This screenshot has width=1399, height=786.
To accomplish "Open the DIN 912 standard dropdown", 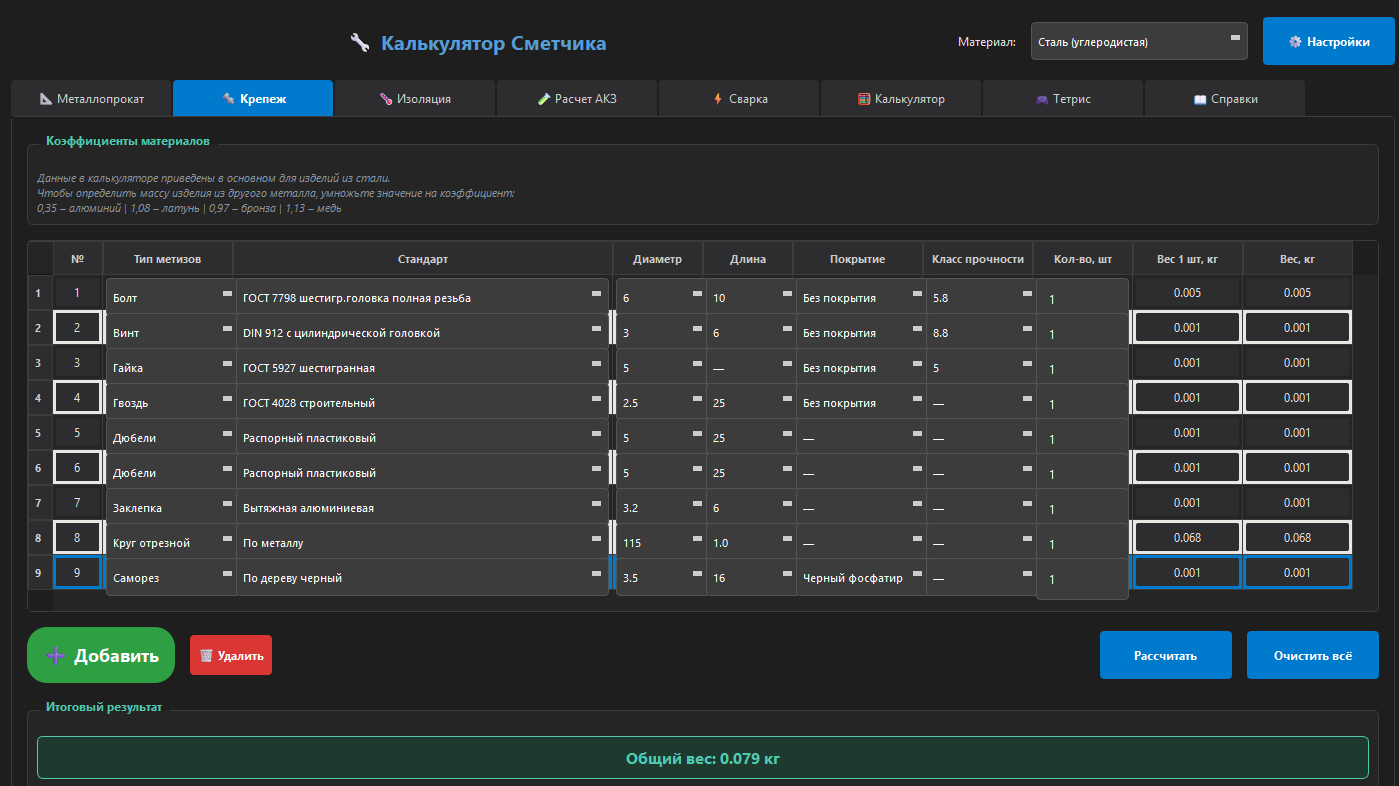I will (422, 332).
